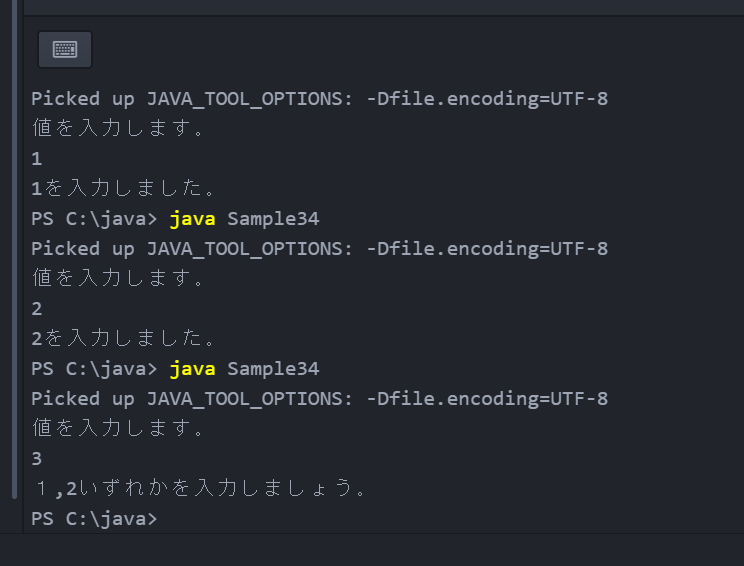Click the message '1,2いずれかを入力しましょう。'
This screenshot has height=566, width=744.
pyautogui.click(x=200, y=488)
